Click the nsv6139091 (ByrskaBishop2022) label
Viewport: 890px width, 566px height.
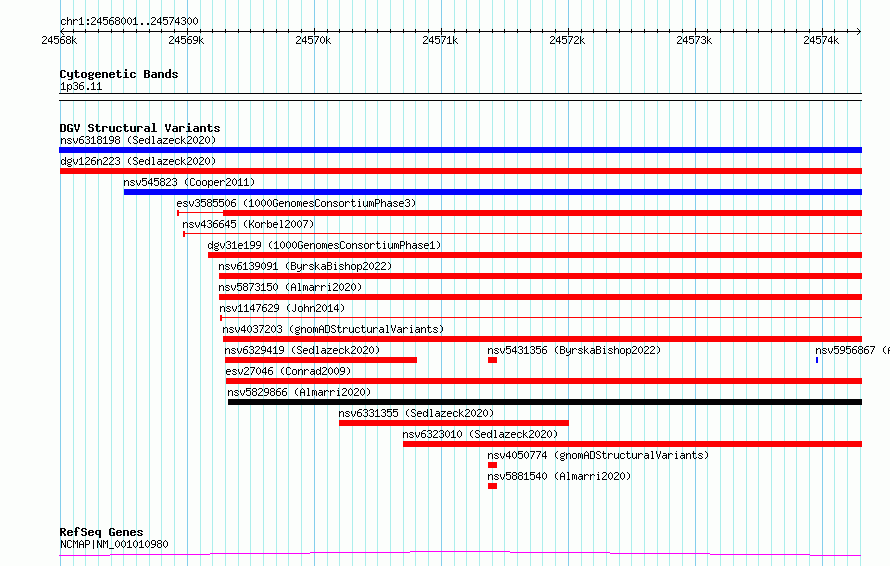(x=305, y=266)
